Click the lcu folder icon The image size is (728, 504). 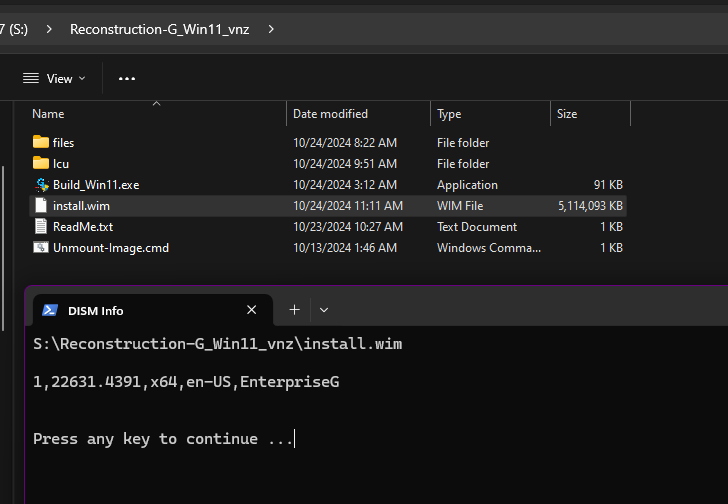pyautogui.click(x=41, y=163)
